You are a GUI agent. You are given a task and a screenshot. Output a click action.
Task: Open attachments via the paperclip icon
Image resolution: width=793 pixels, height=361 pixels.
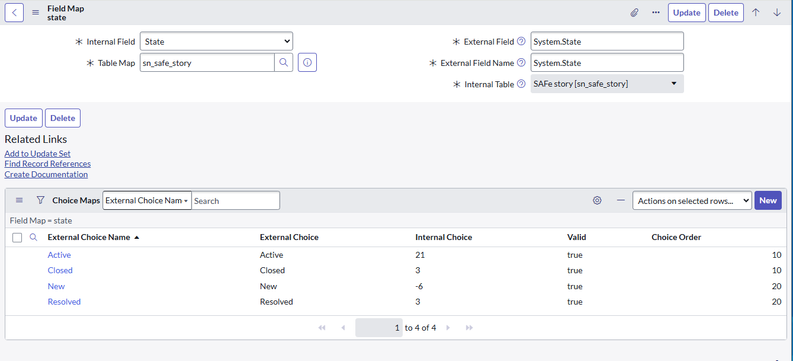[x=634, y=13]
